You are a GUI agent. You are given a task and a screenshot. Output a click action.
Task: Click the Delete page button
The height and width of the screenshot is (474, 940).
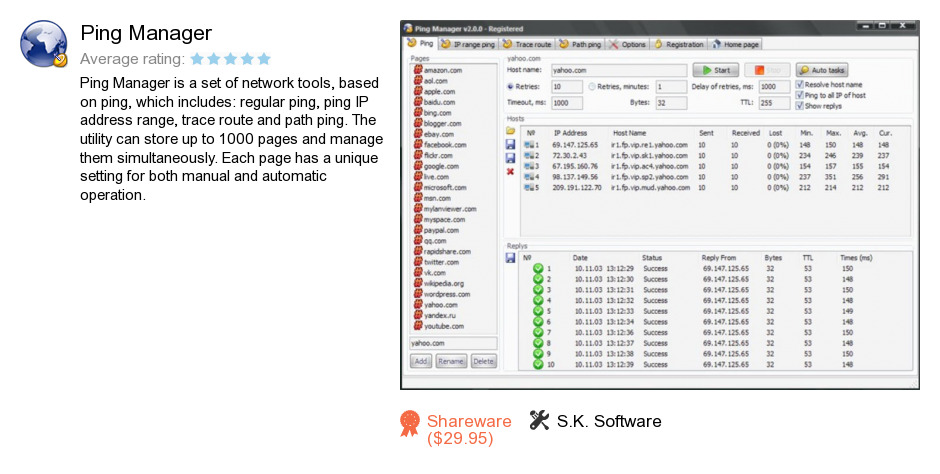(x=483, y=361)
